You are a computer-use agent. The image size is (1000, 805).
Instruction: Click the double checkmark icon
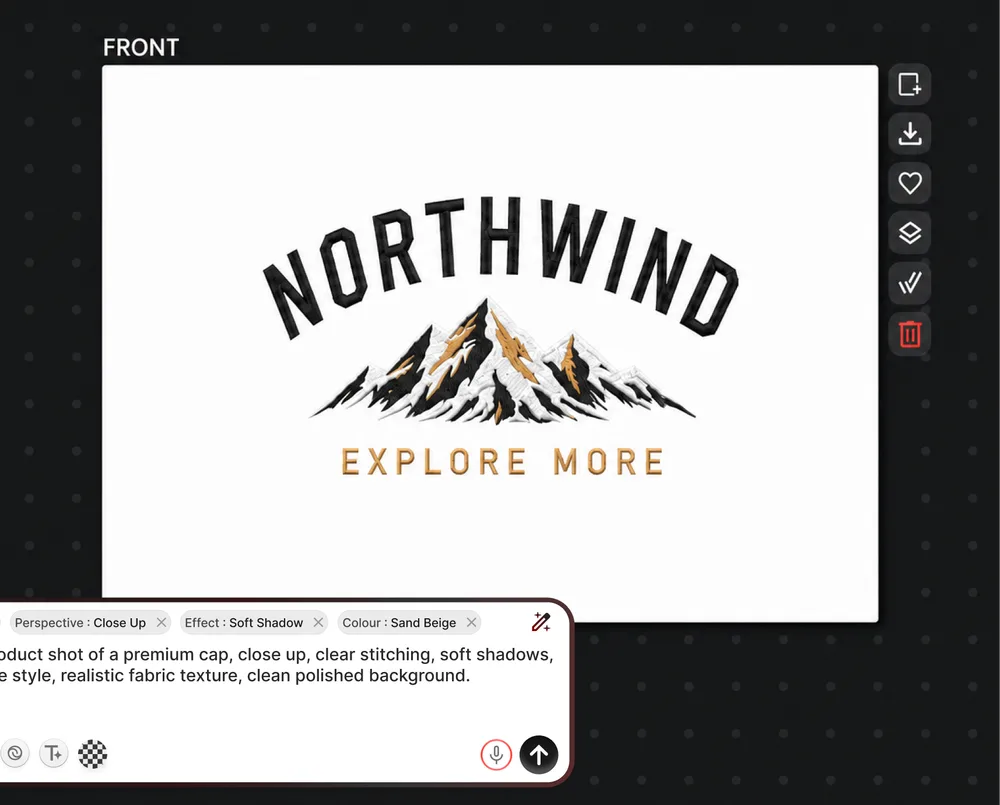click(909, 283)
